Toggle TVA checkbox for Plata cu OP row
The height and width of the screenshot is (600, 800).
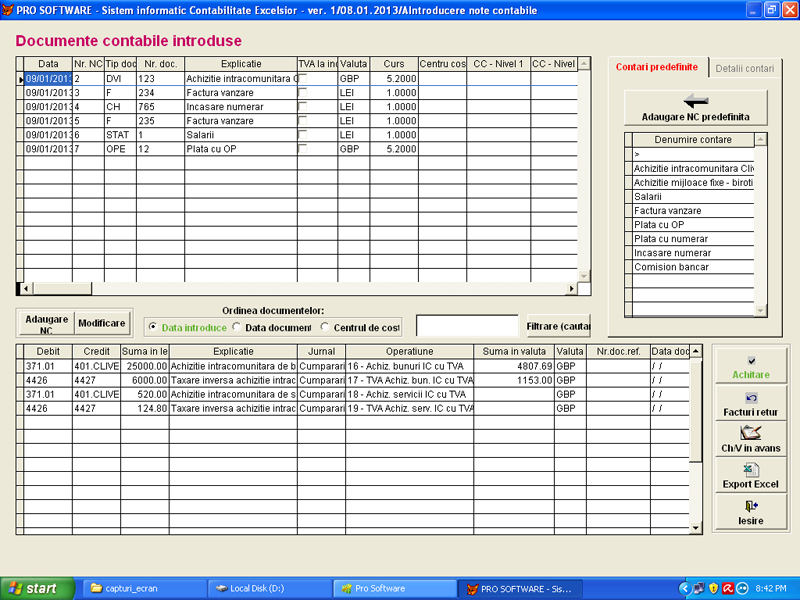303,148
